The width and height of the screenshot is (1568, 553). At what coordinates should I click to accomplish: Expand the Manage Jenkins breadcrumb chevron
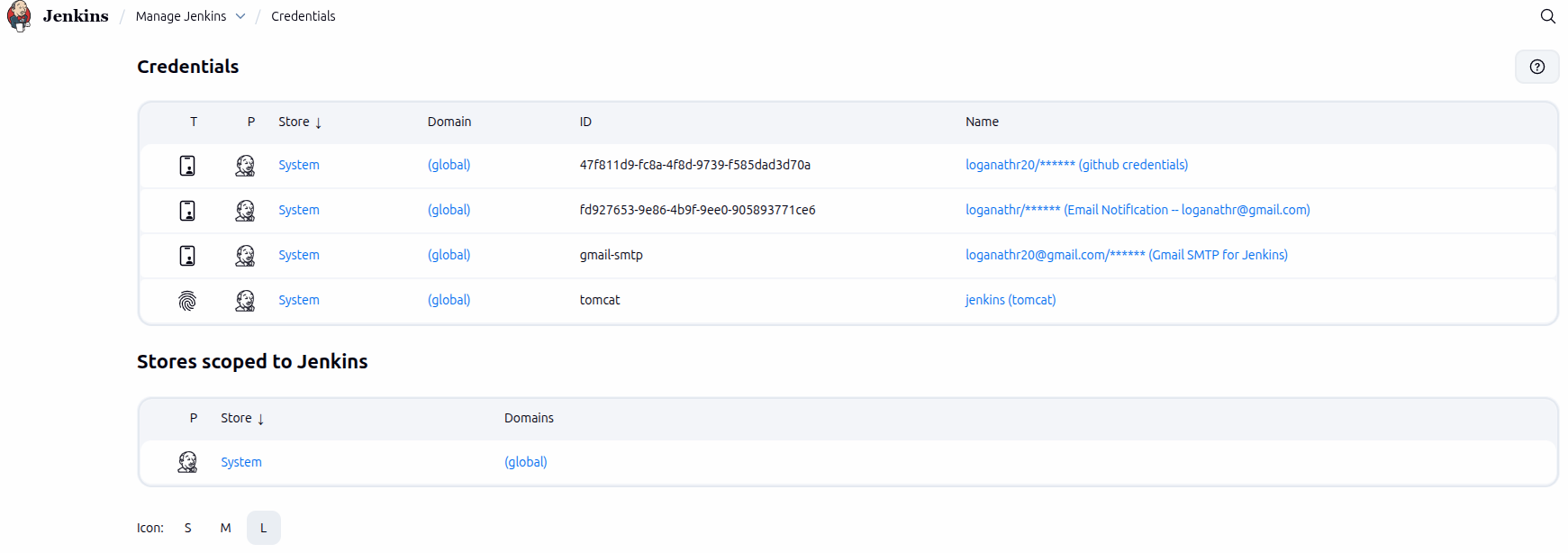[x=240, y=16]
